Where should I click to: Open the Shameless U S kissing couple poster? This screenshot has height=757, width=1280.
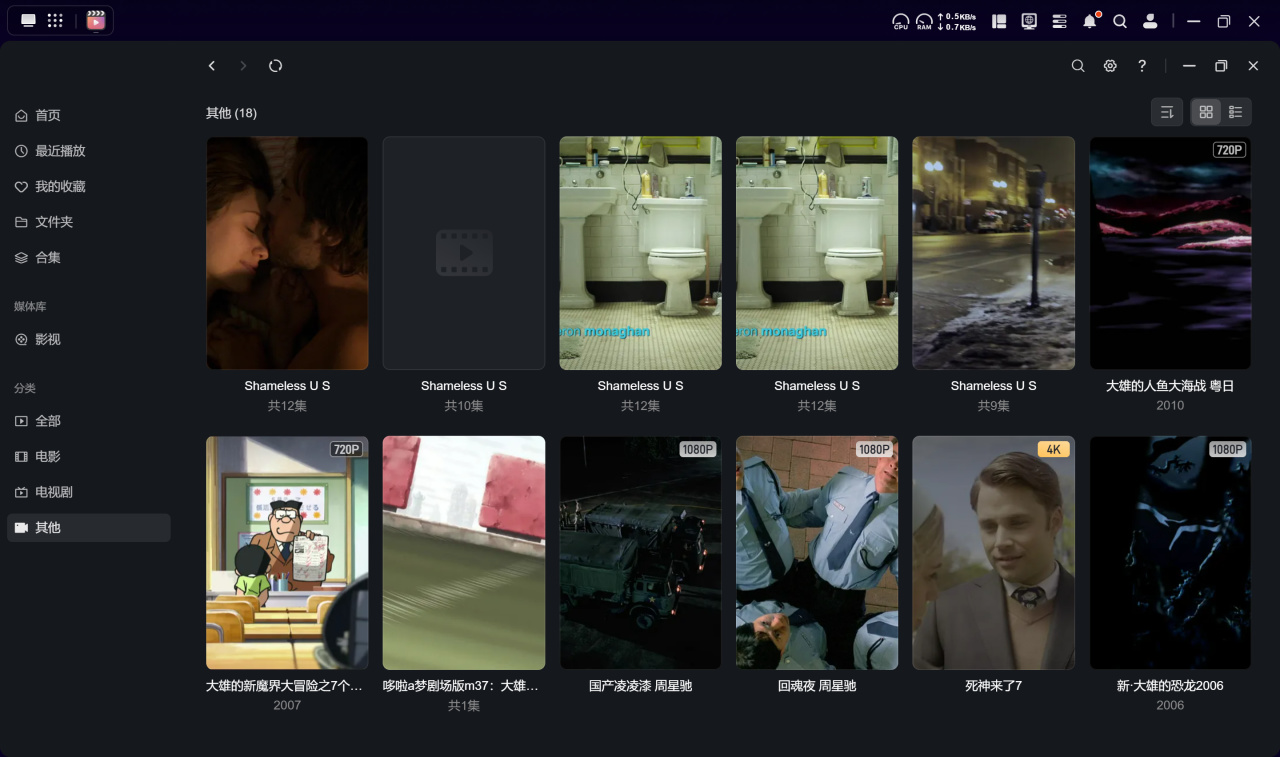(x=287, y=253)
